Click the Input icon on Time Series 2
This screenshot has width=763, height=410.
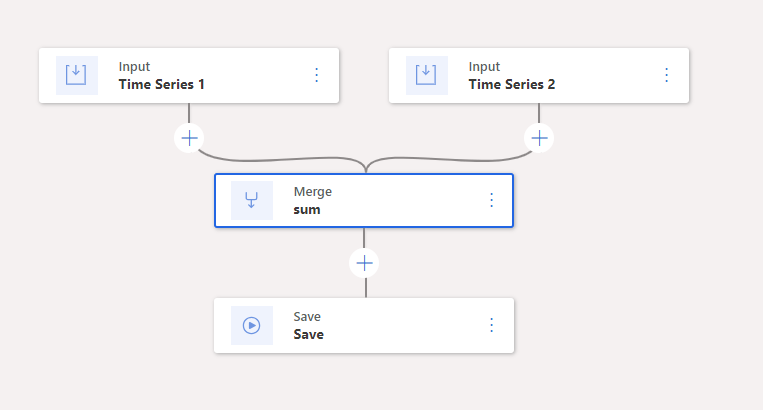click(x=427, y=75)
